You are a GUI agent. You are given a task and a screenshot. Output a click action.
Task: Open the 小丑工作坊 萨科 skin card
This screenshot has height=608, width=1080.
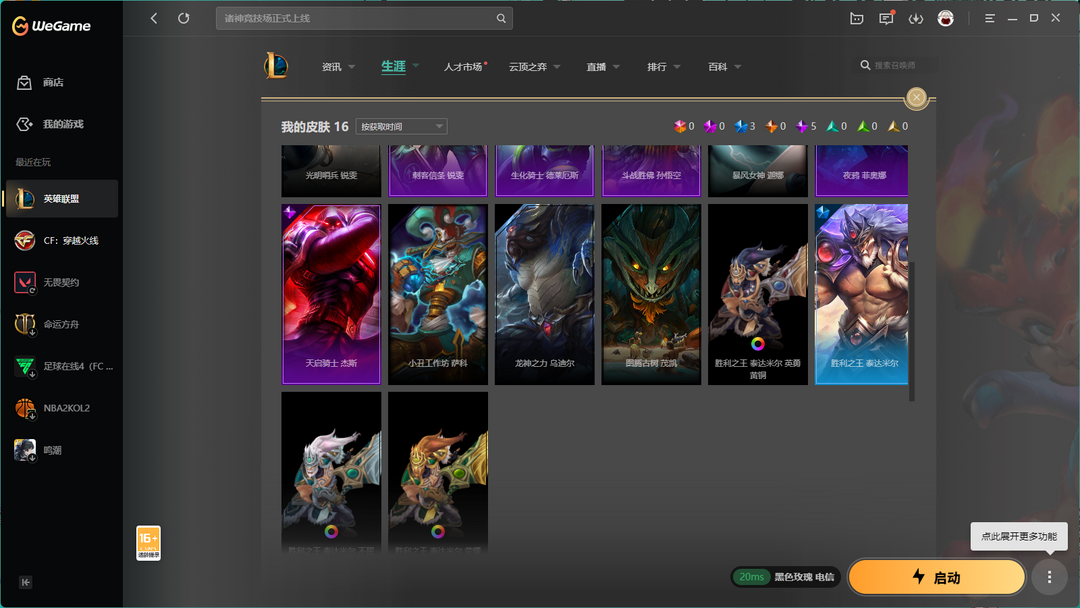[438, 294]
